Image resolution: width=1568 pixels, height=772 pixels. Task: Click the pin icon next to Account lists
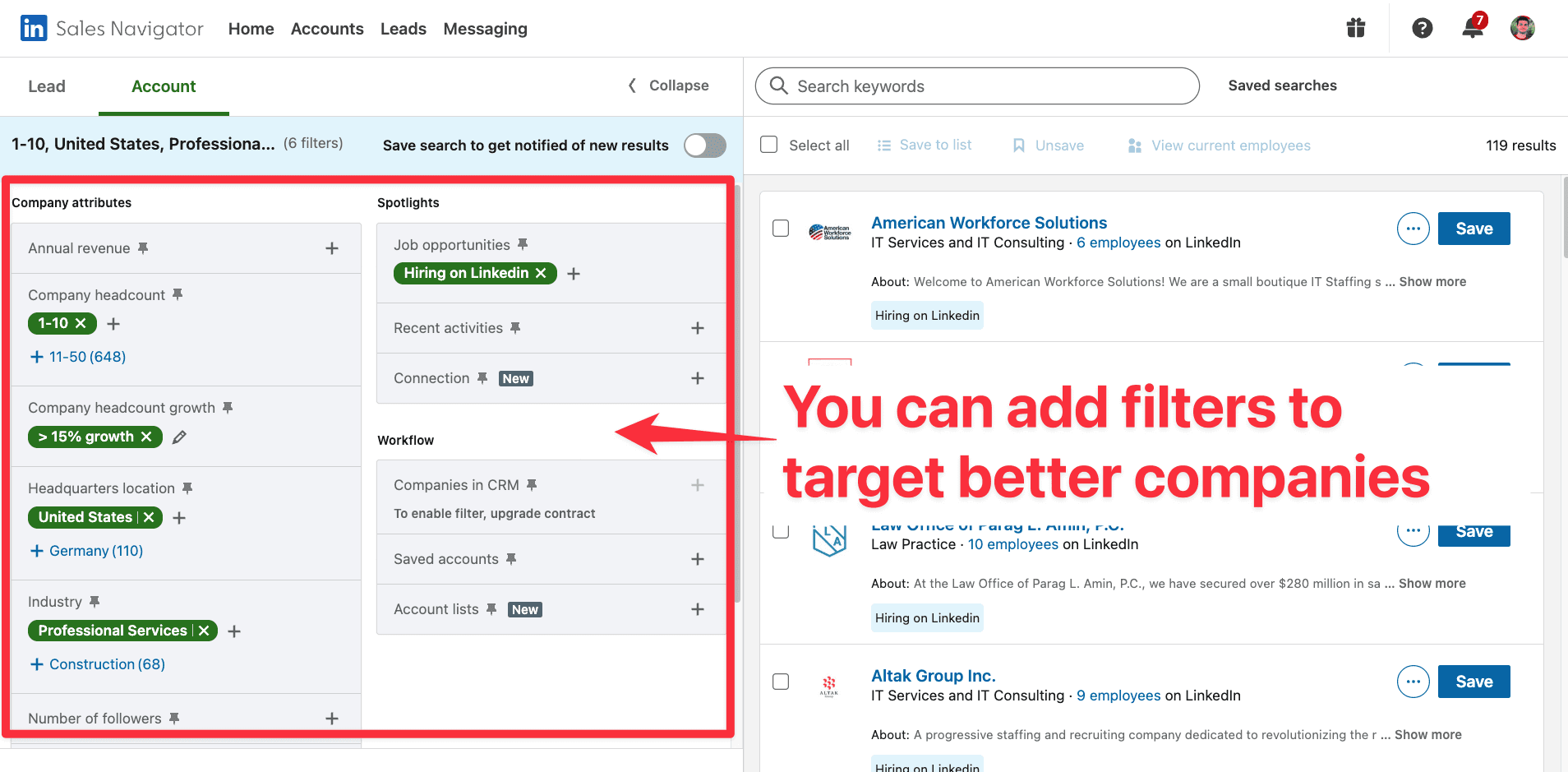pyautogui.click(x=491, y=608)
